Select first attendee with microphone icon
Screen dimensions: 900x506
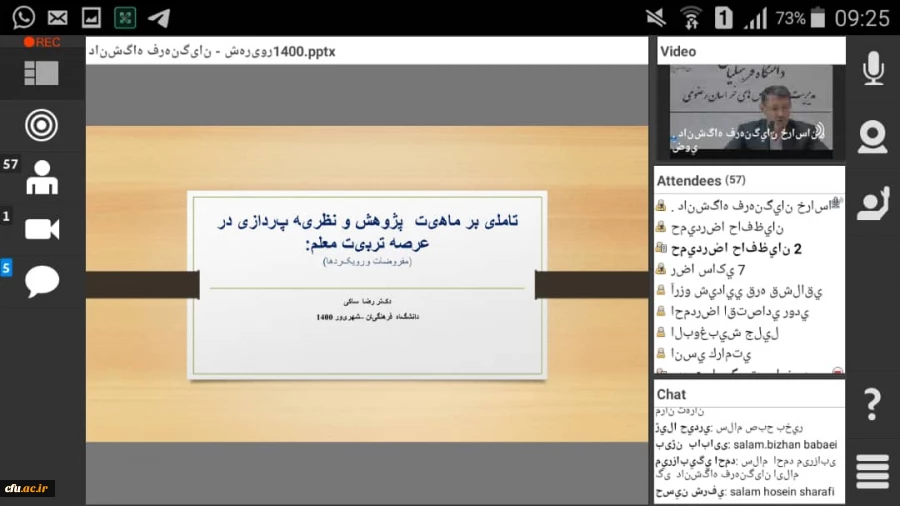click(749, 205)
